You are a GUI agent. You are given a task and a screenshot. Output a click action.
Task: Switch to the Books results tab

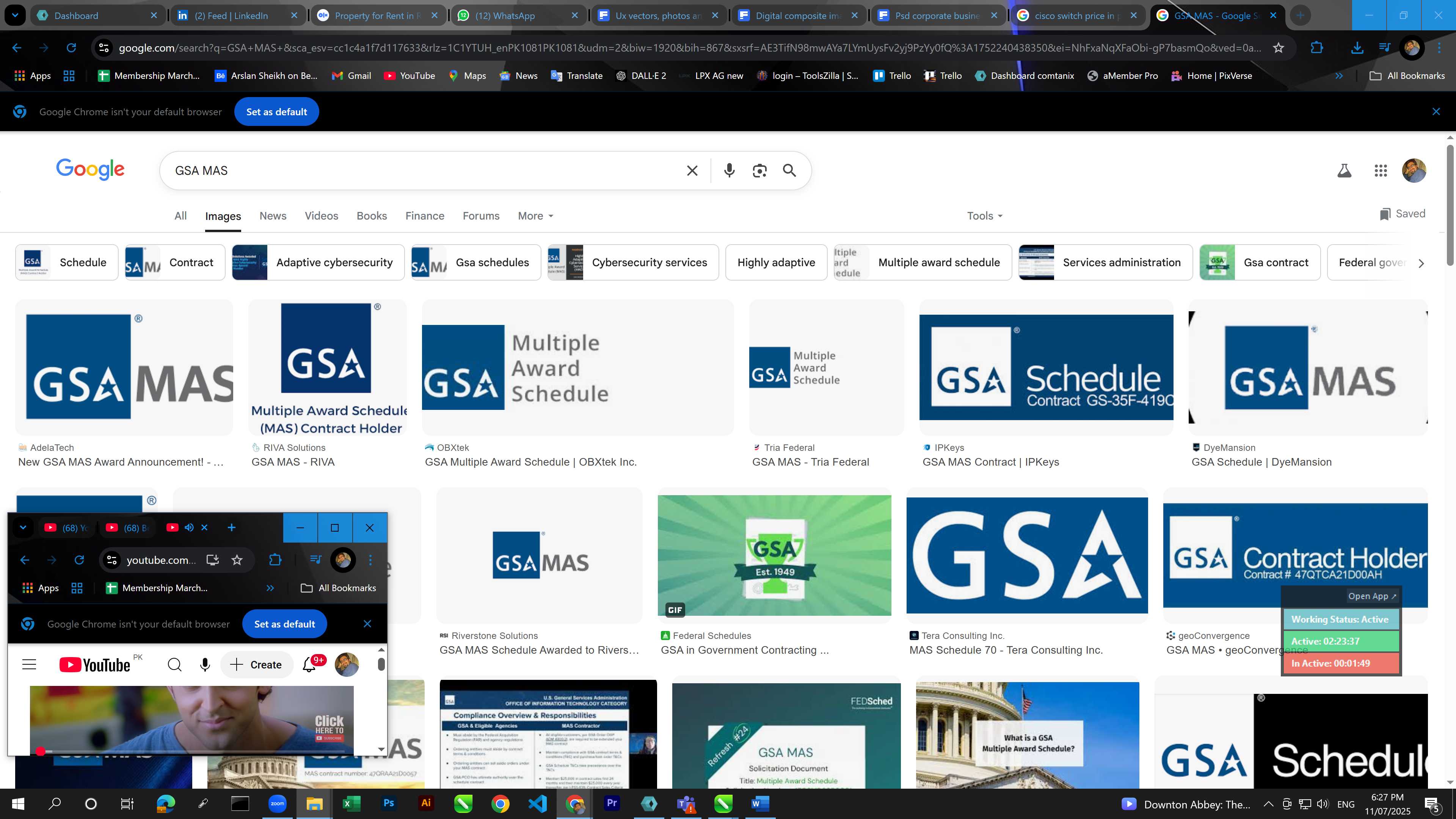[372, 216]
